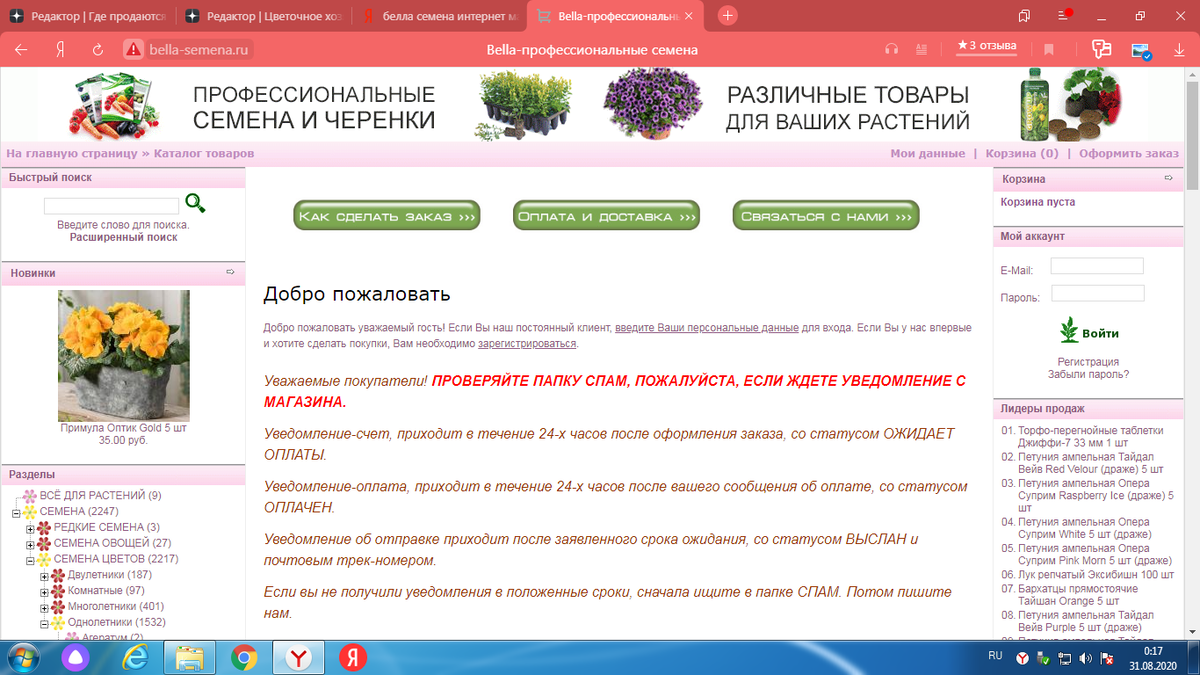Open File Explorer folder on taskbar
This screenshot has width=1200, height=675.
coord(190,657)
